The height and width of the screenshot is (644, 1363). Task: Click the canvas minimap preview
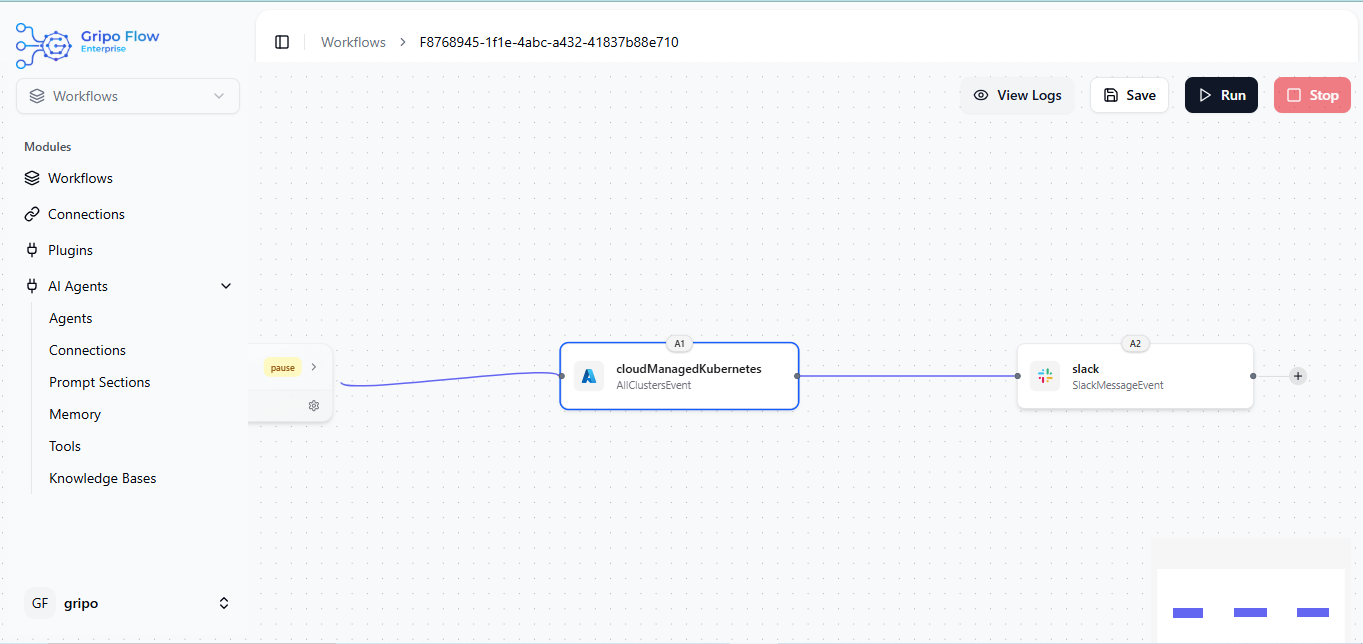(1250, 603)
